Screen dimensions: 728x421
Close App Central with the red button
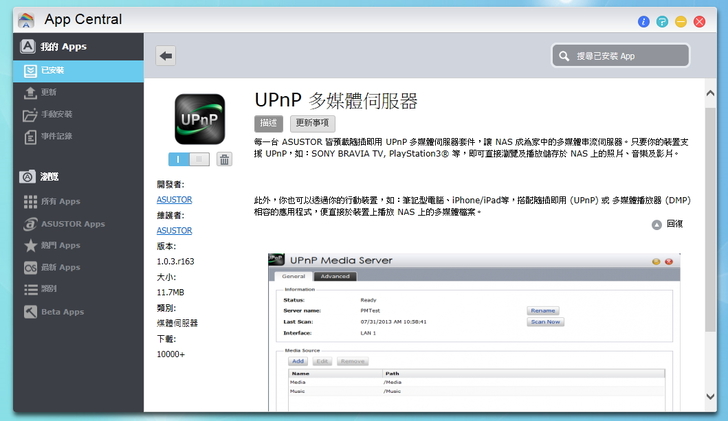point(699,21)
